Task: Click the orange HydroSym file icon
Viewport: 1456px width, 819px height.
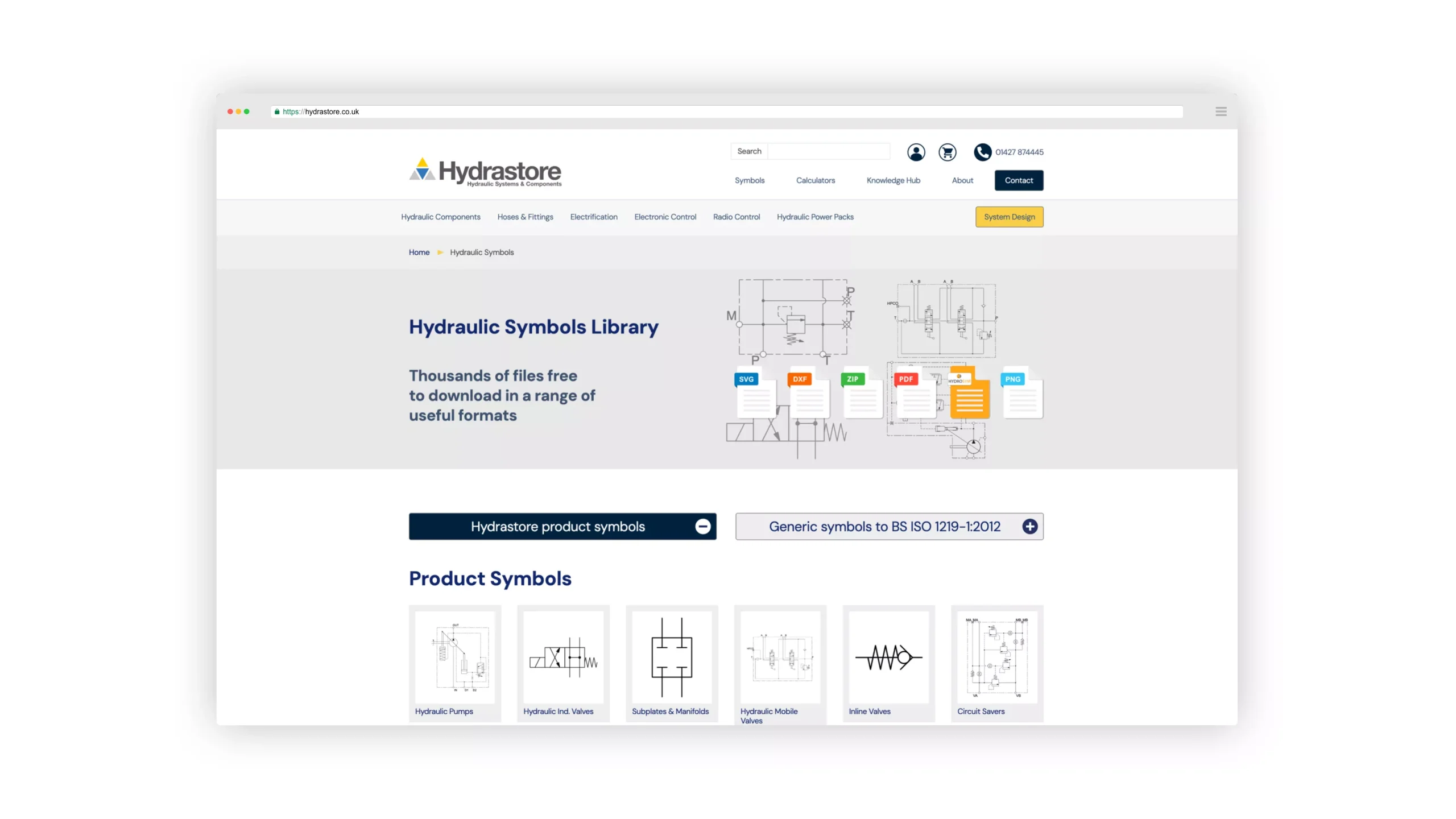Action: (x=969, y=392)
